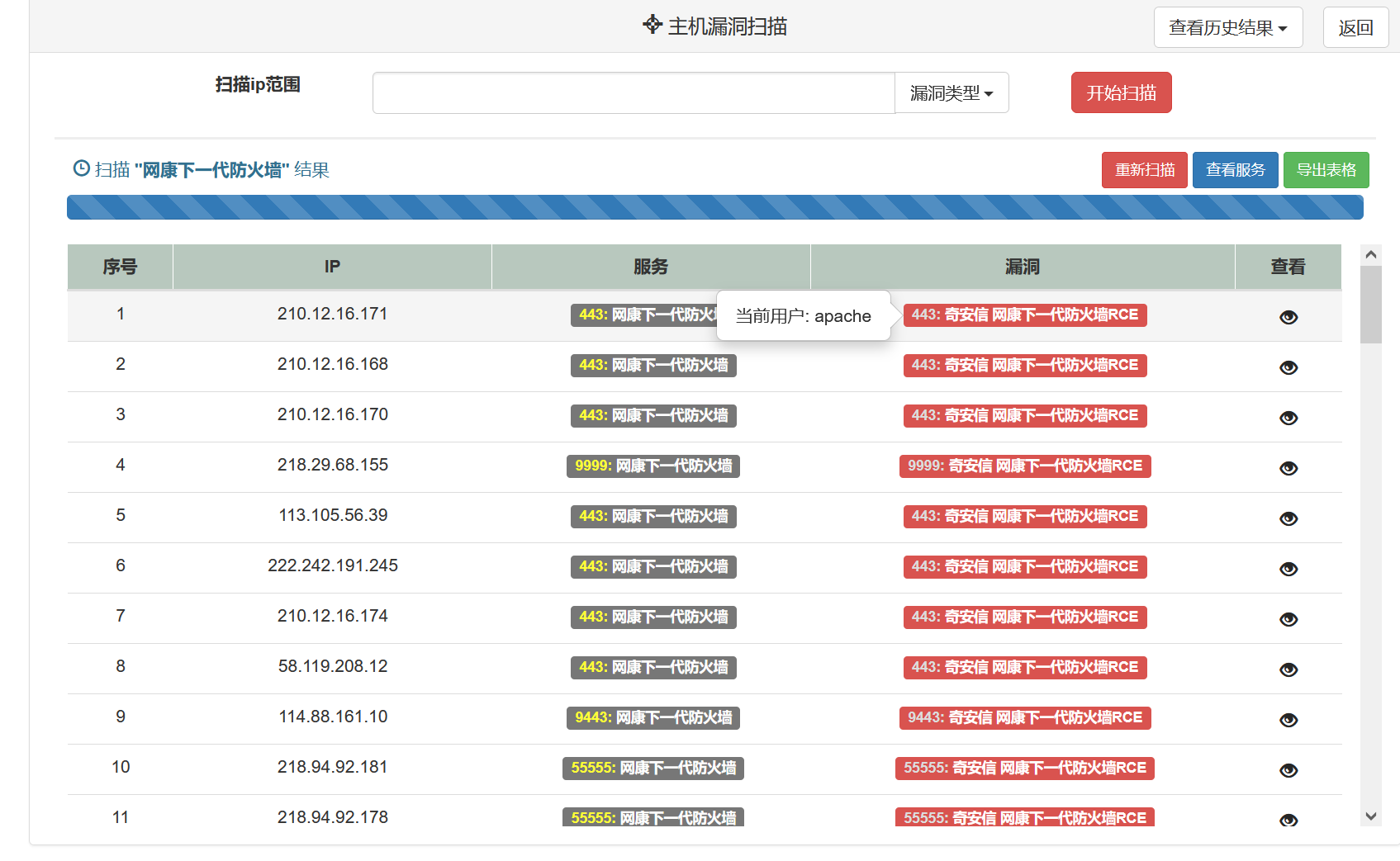Click the 55555 vulnerability tag for 218.94.92.181
This screenshot has height=861, width=1400.
pyautogui.click(x=1025, y=768)
